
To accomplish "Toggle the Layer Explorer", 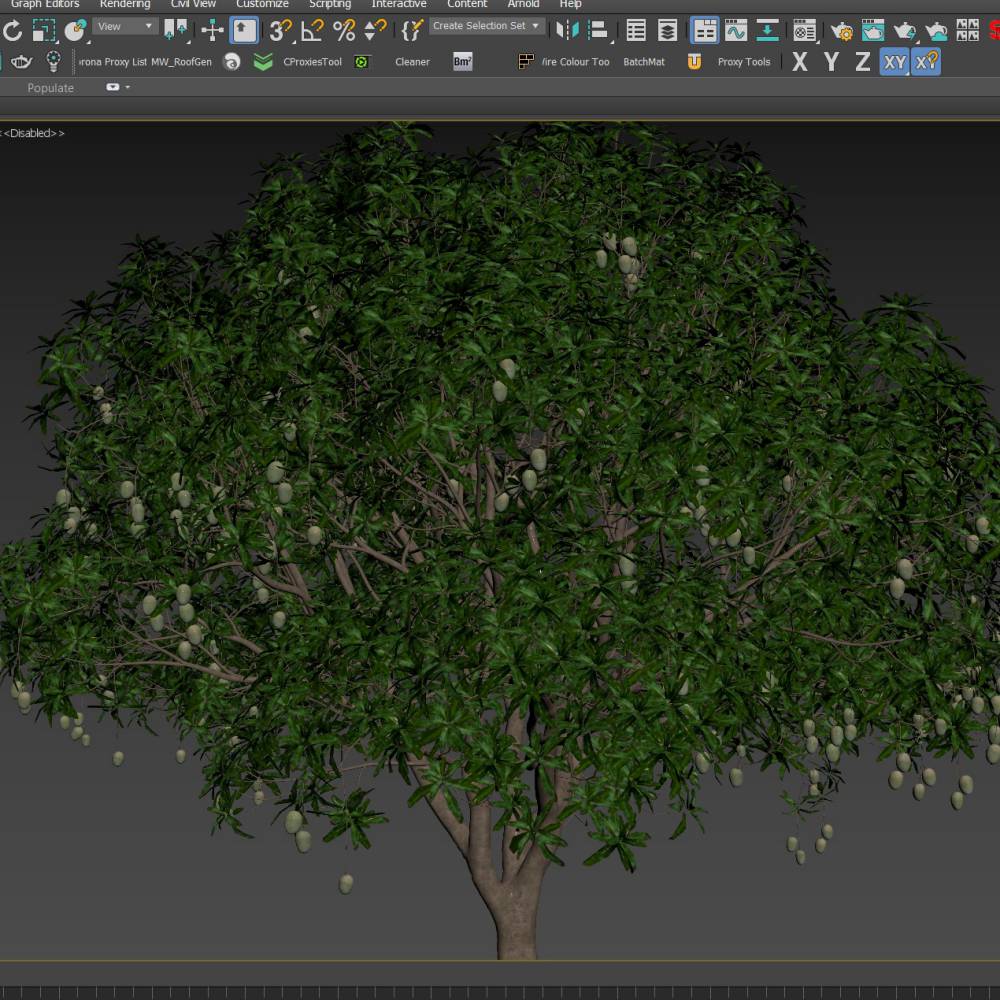I will click(x=667, y=30).
